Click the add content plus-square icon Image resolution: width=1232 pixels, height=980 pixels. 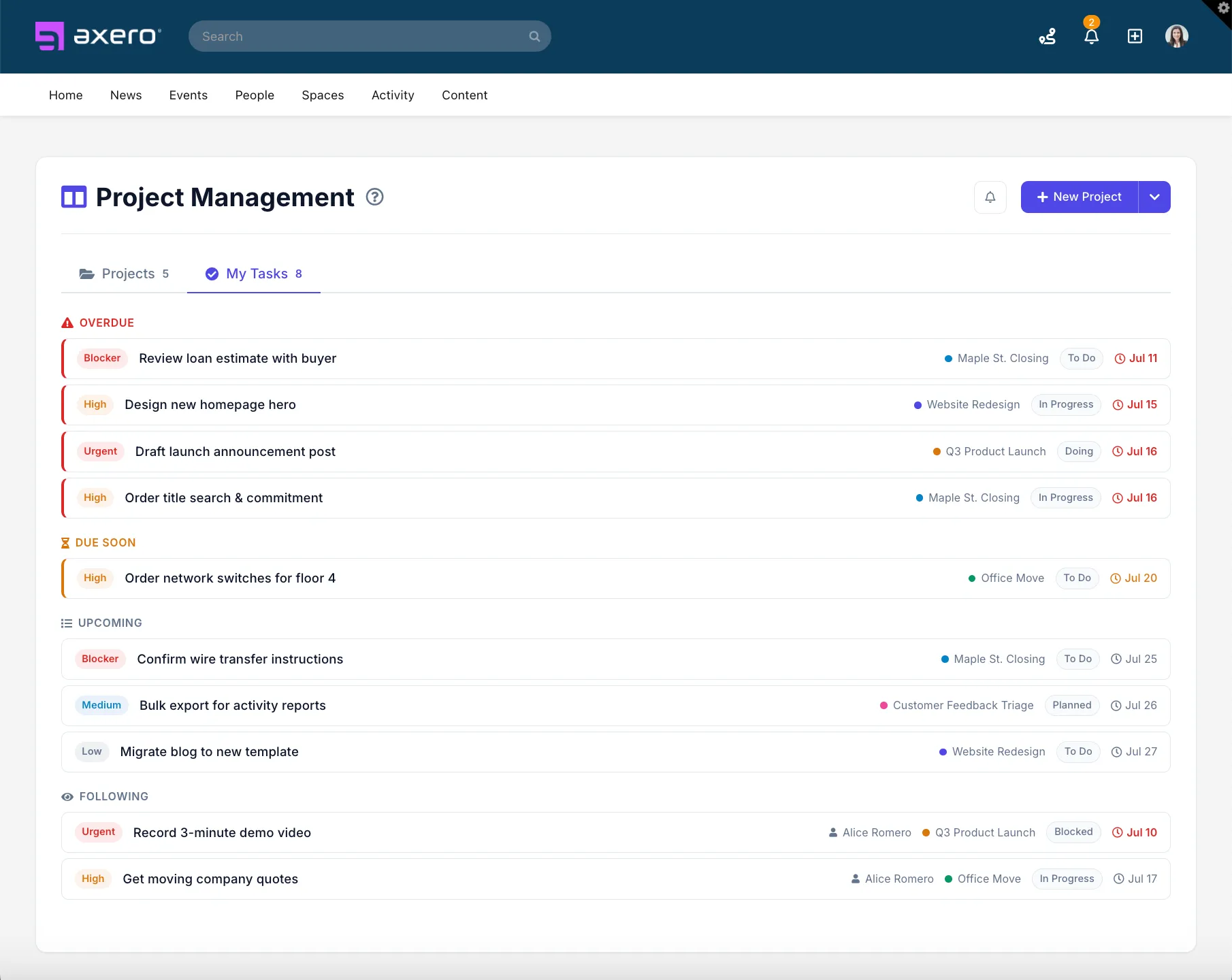[1135, 36]
